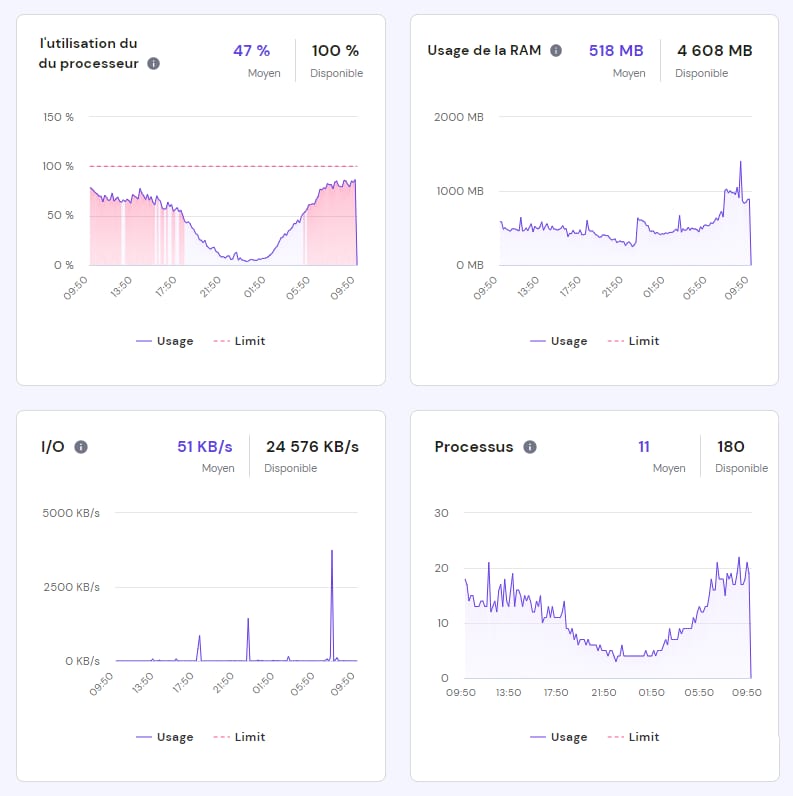793x796 pixels.
Task: Click the highest peak in the RAM chart
Action: [740, 163]
